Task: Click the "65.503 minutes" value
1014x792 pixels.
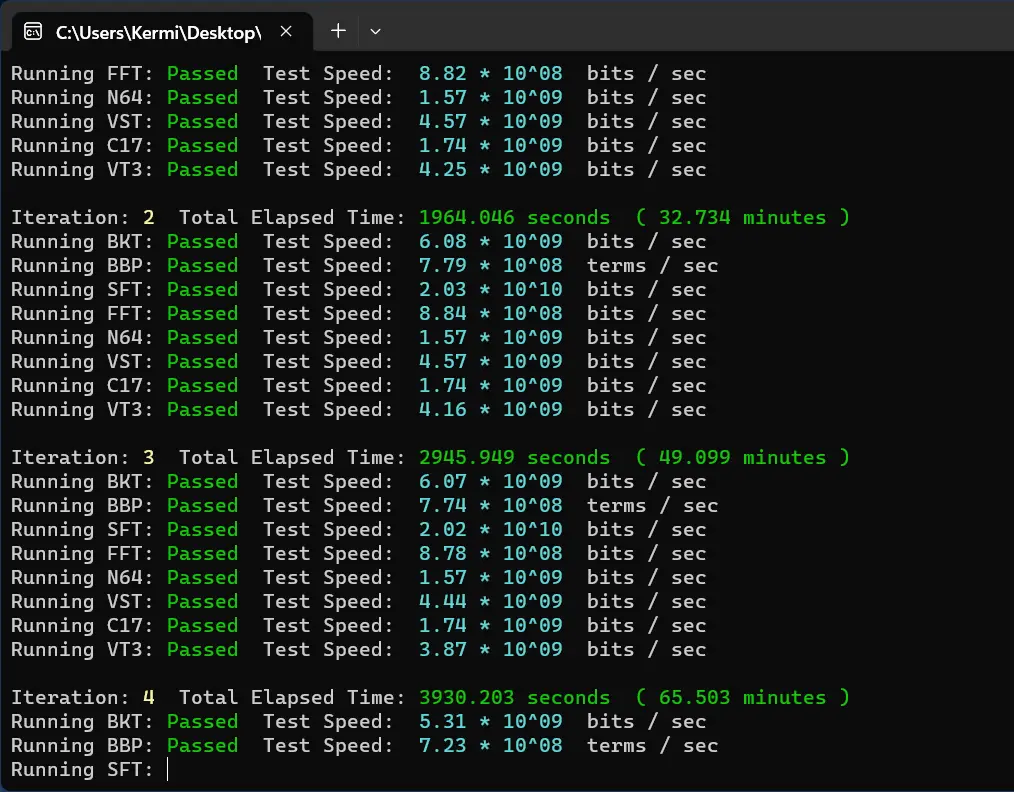Action: tap(742, 697)
